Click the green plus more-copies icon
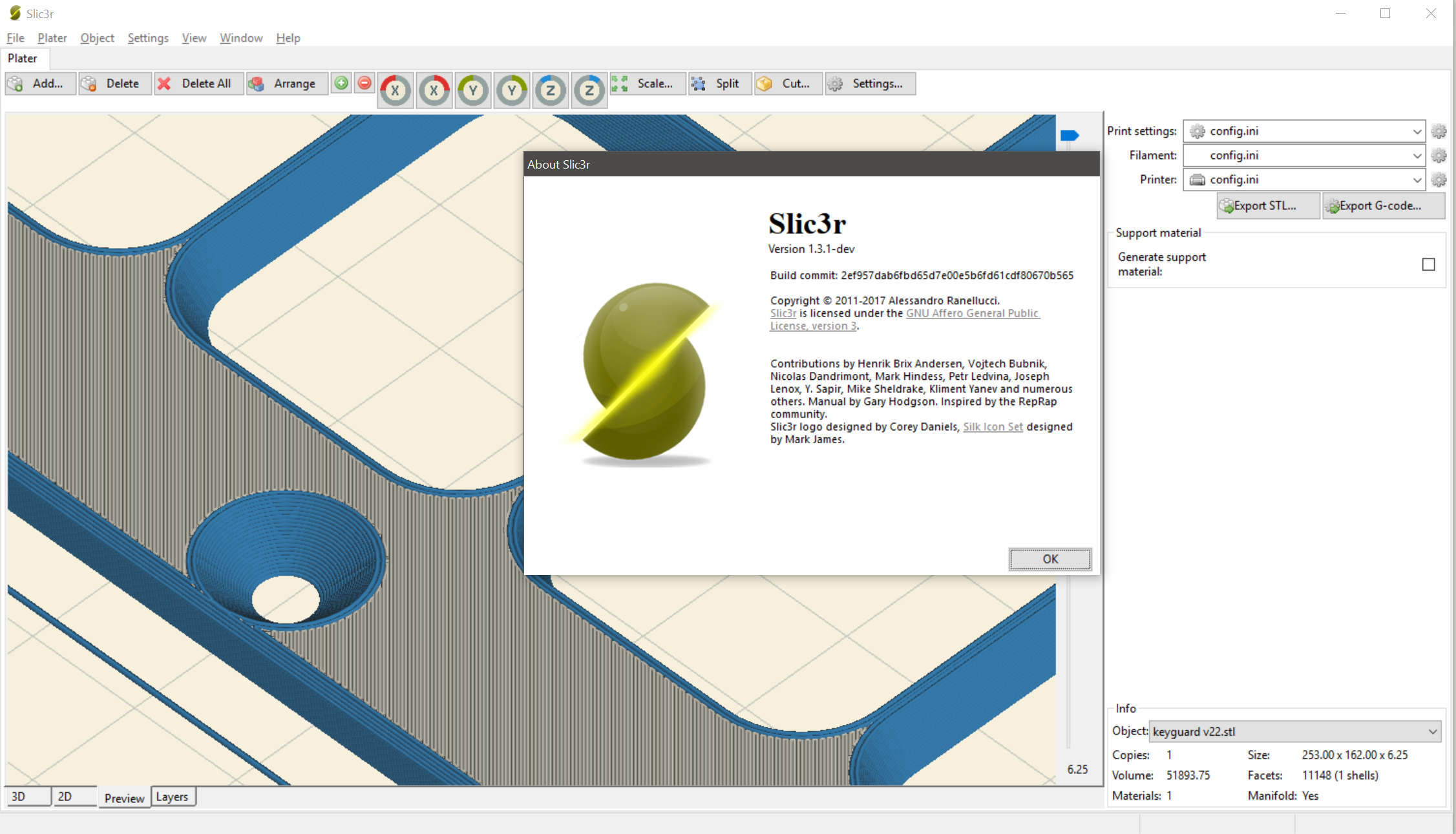This screenshot has height=834, width=1456. tap(341, 83)
